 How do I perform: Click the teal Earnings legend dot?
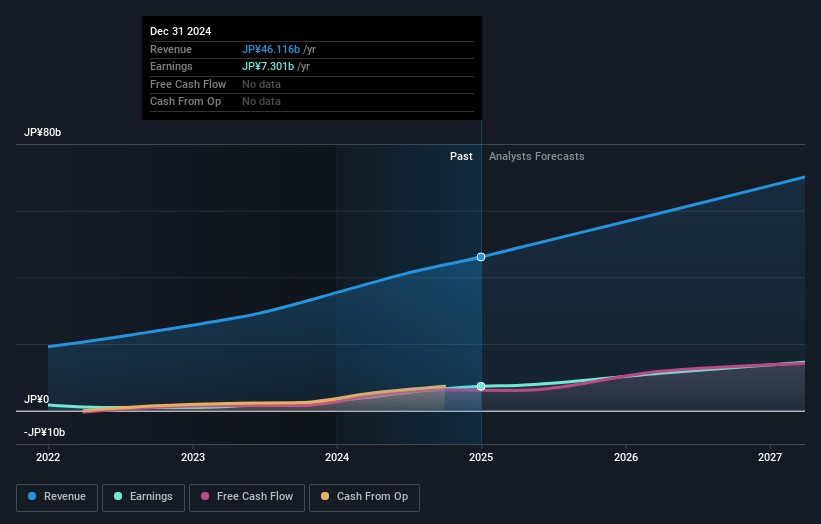pyautogui.click(x=118, y=496)
